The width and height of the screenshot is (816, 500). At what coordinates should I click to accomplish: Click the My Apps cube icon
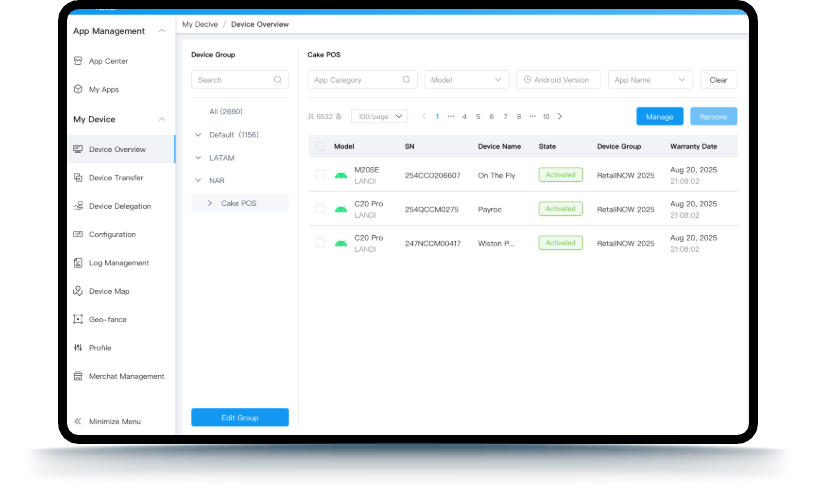78,89
